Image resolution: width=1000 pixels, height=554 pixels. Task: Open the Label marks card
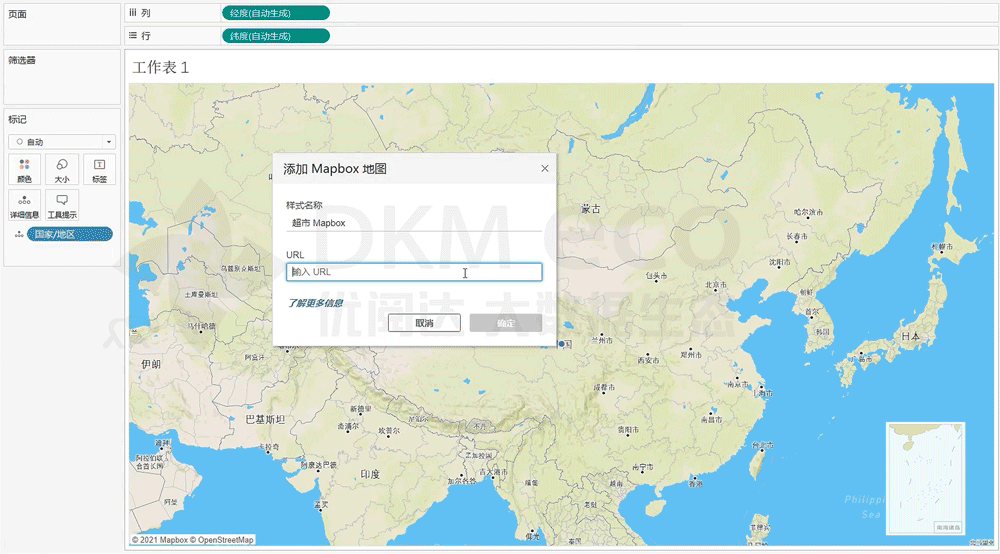tap(99, 170)
